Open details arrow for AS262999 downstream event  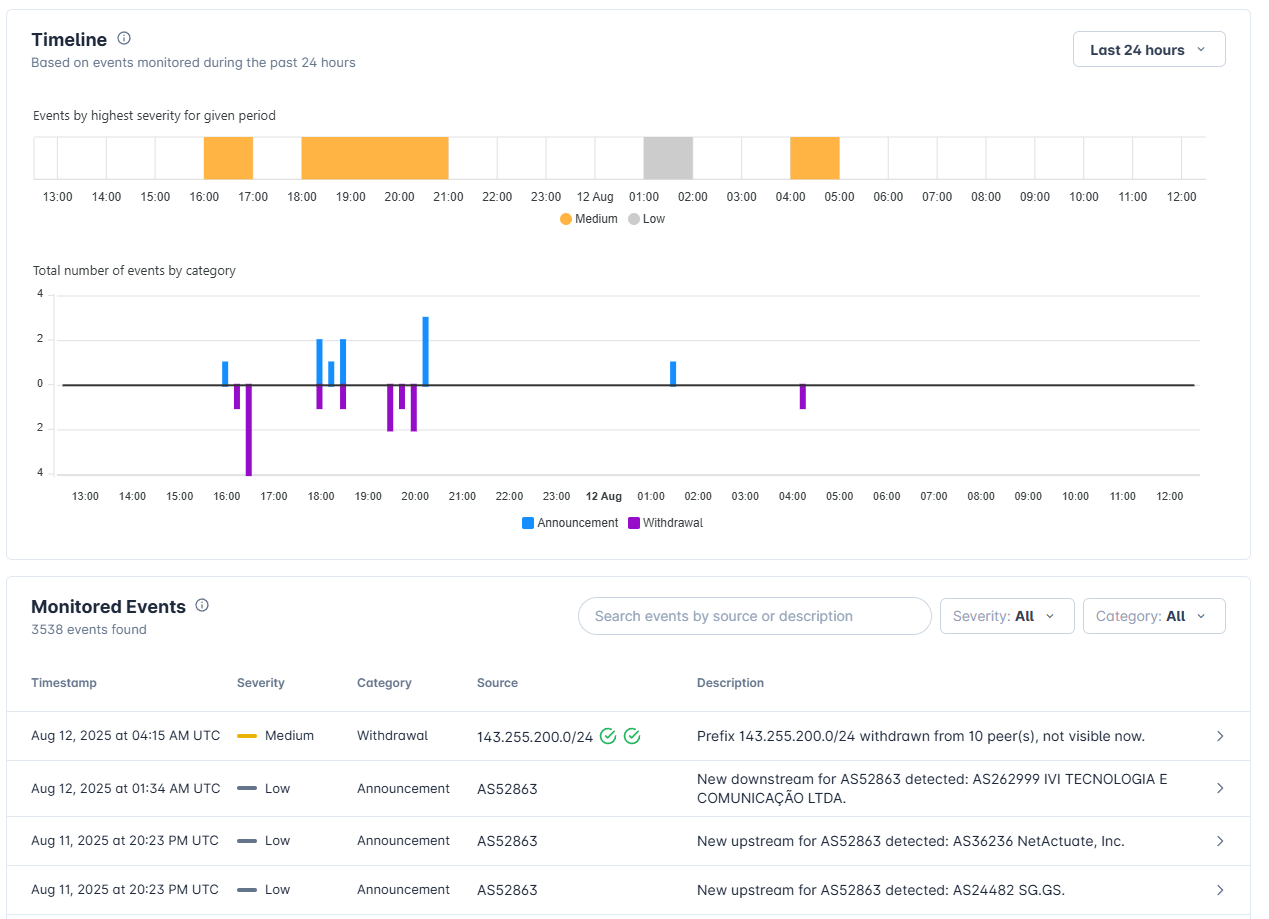pos(1220,788)
